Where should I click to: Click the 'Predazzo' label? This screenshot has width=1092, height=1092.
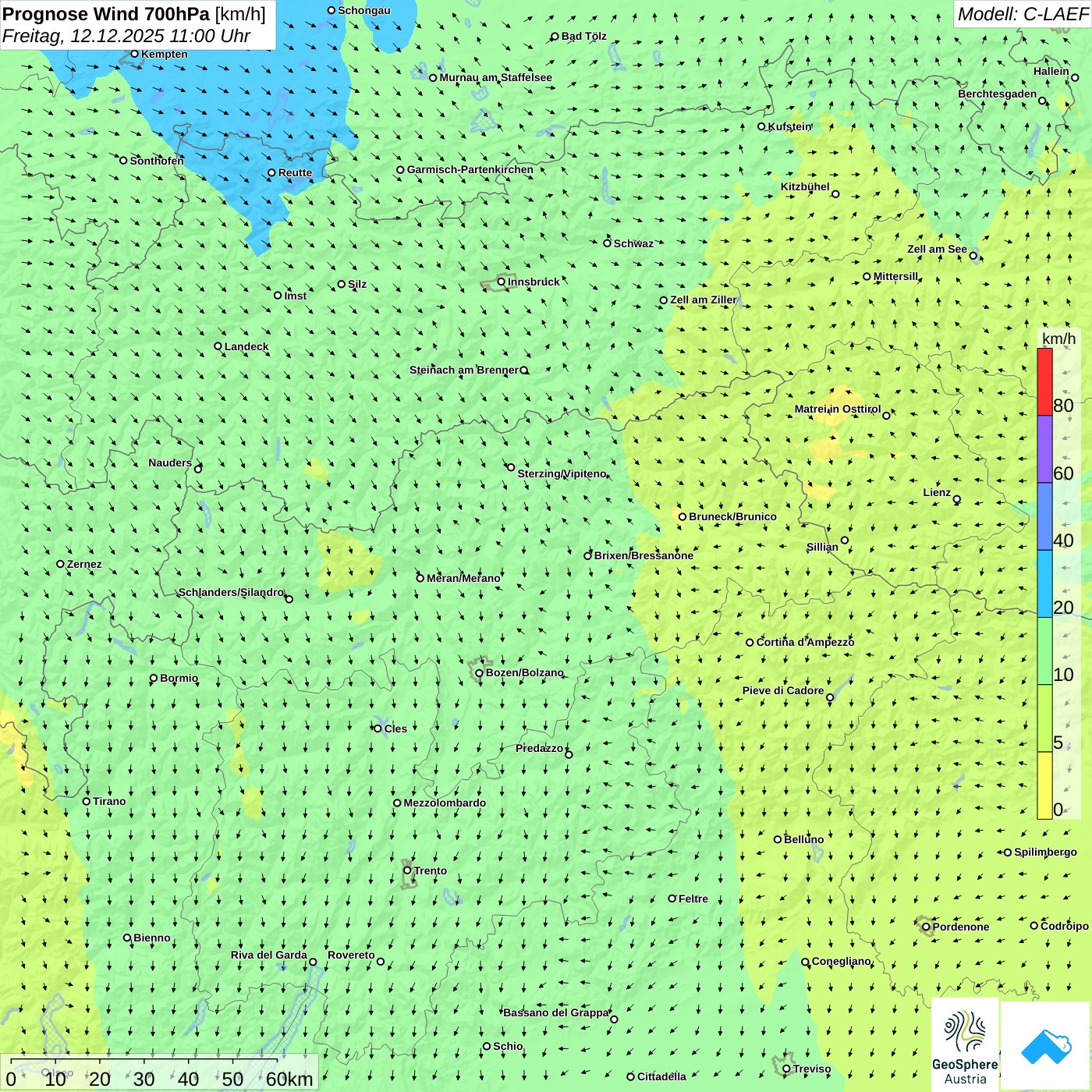[540, 748]
